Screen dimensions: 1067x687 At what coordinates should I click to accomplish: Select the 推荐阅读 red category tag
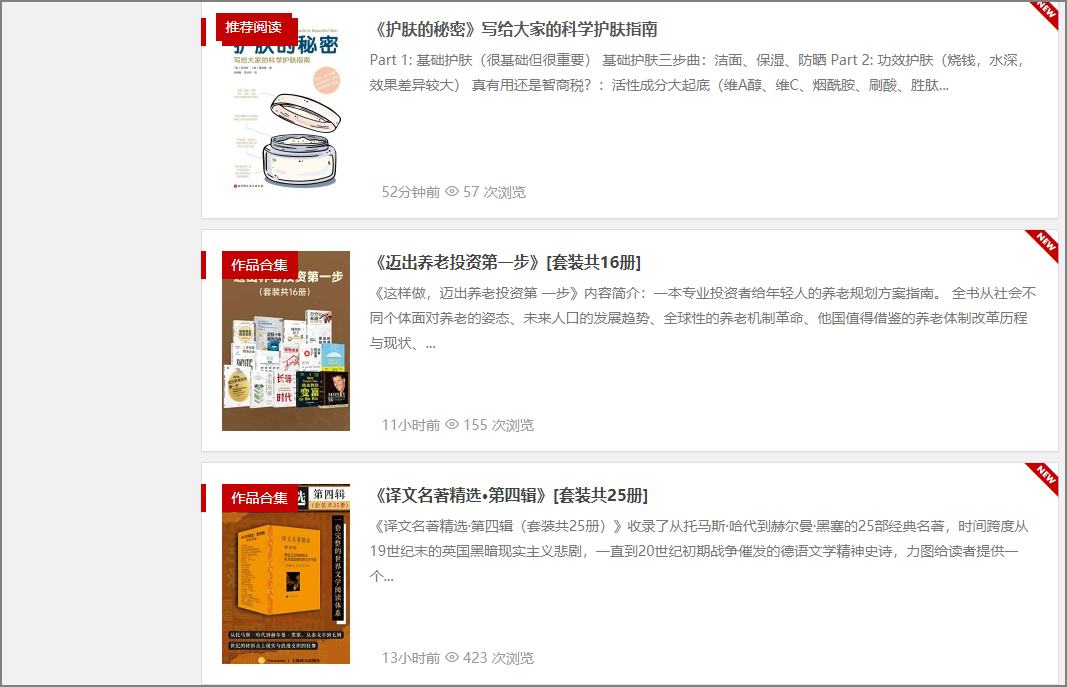tap(253, 27)
